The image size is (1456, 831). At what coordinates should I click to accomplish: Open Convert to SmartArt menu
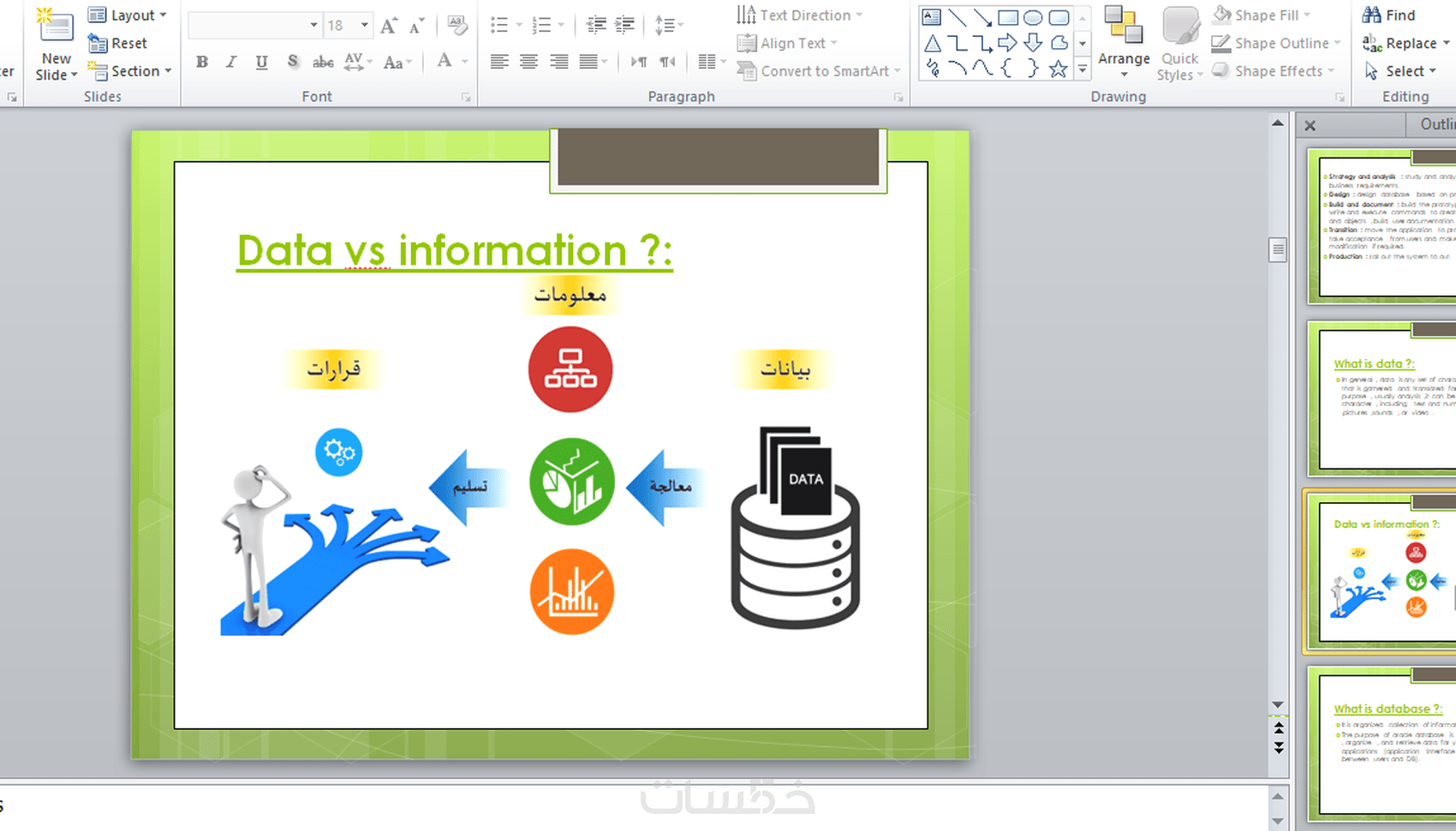(819, 71)
